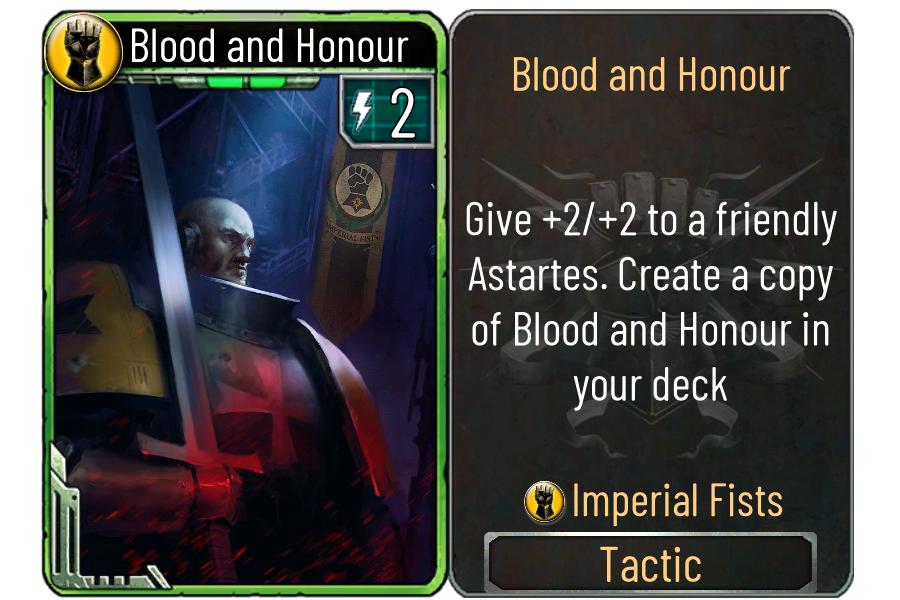Select the energy cost number 2

(x=402, y=114)
